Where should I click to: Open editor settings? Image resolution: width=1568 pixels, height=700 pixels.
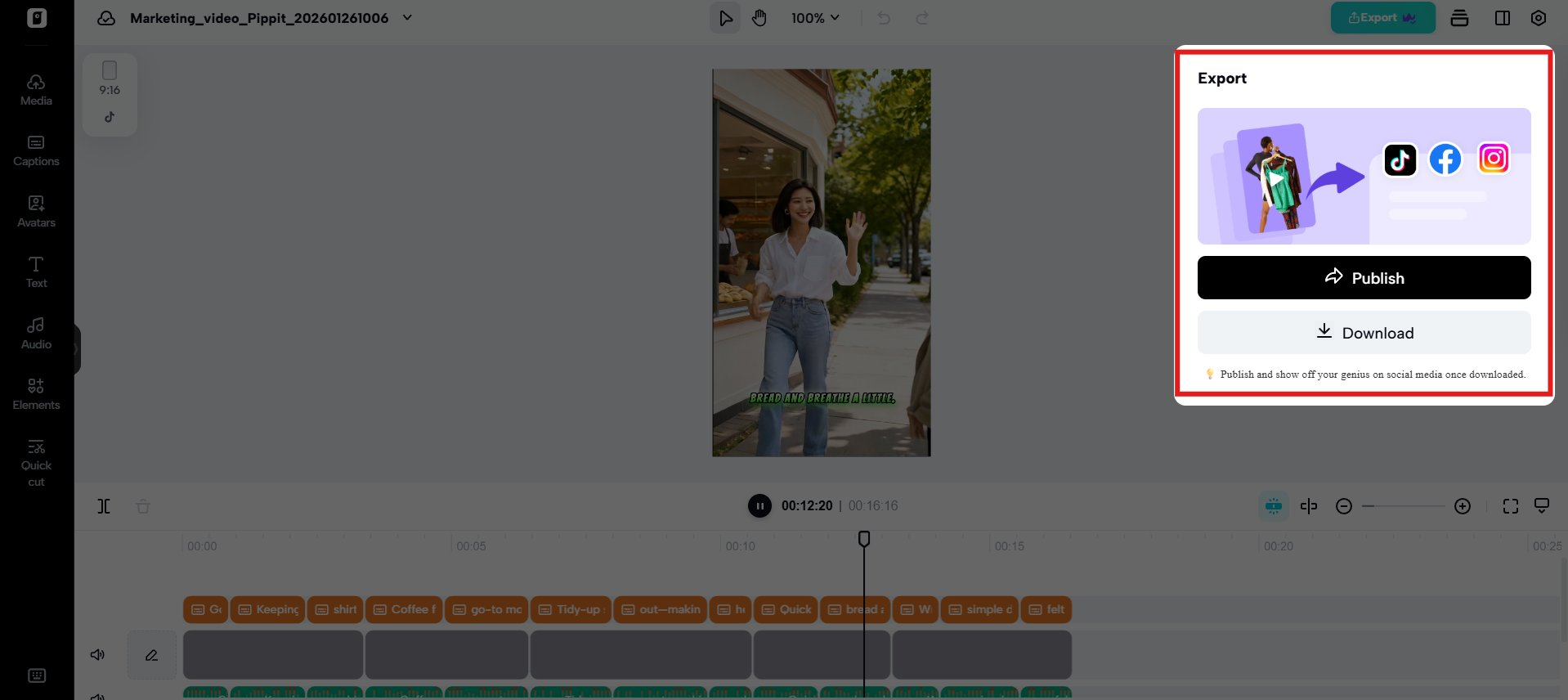pos(1539,18)
